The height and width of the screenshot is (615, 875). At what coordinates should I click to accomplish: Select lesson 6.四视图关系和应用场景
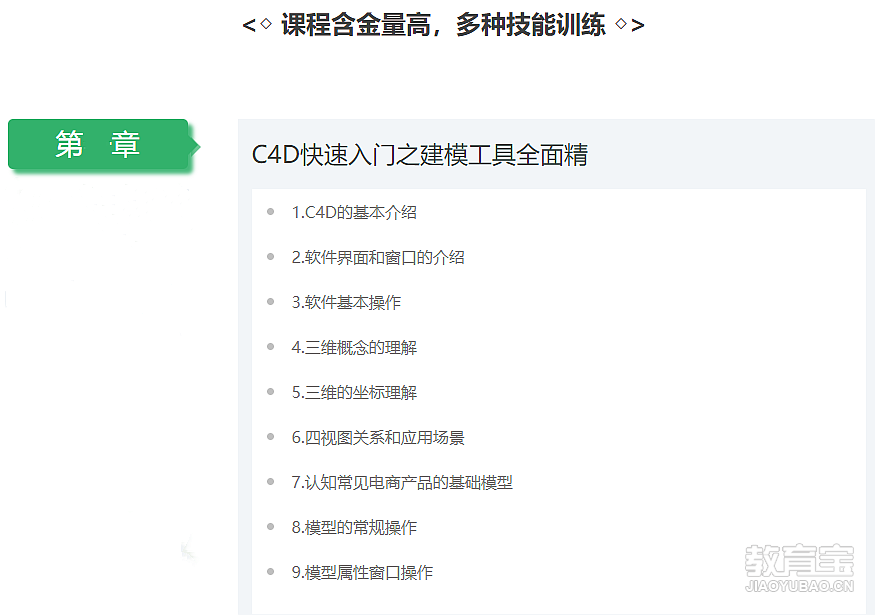378,438
